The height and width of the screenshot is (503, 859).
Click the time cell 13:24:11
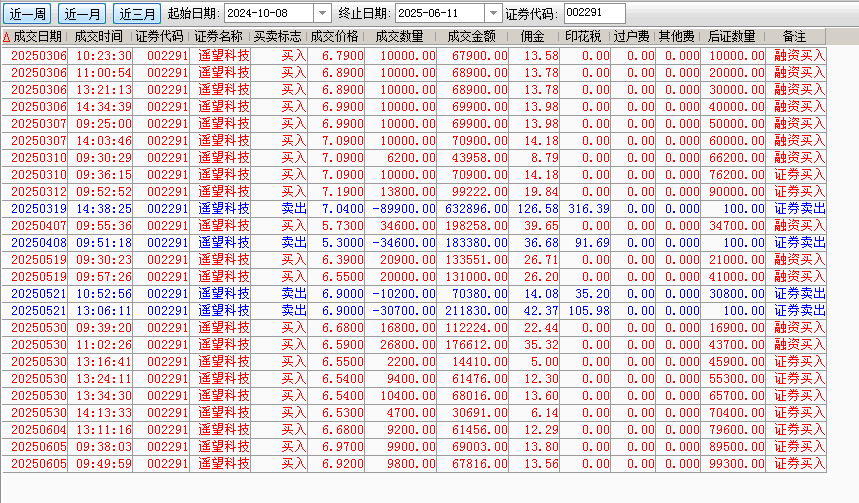point(104,379)
